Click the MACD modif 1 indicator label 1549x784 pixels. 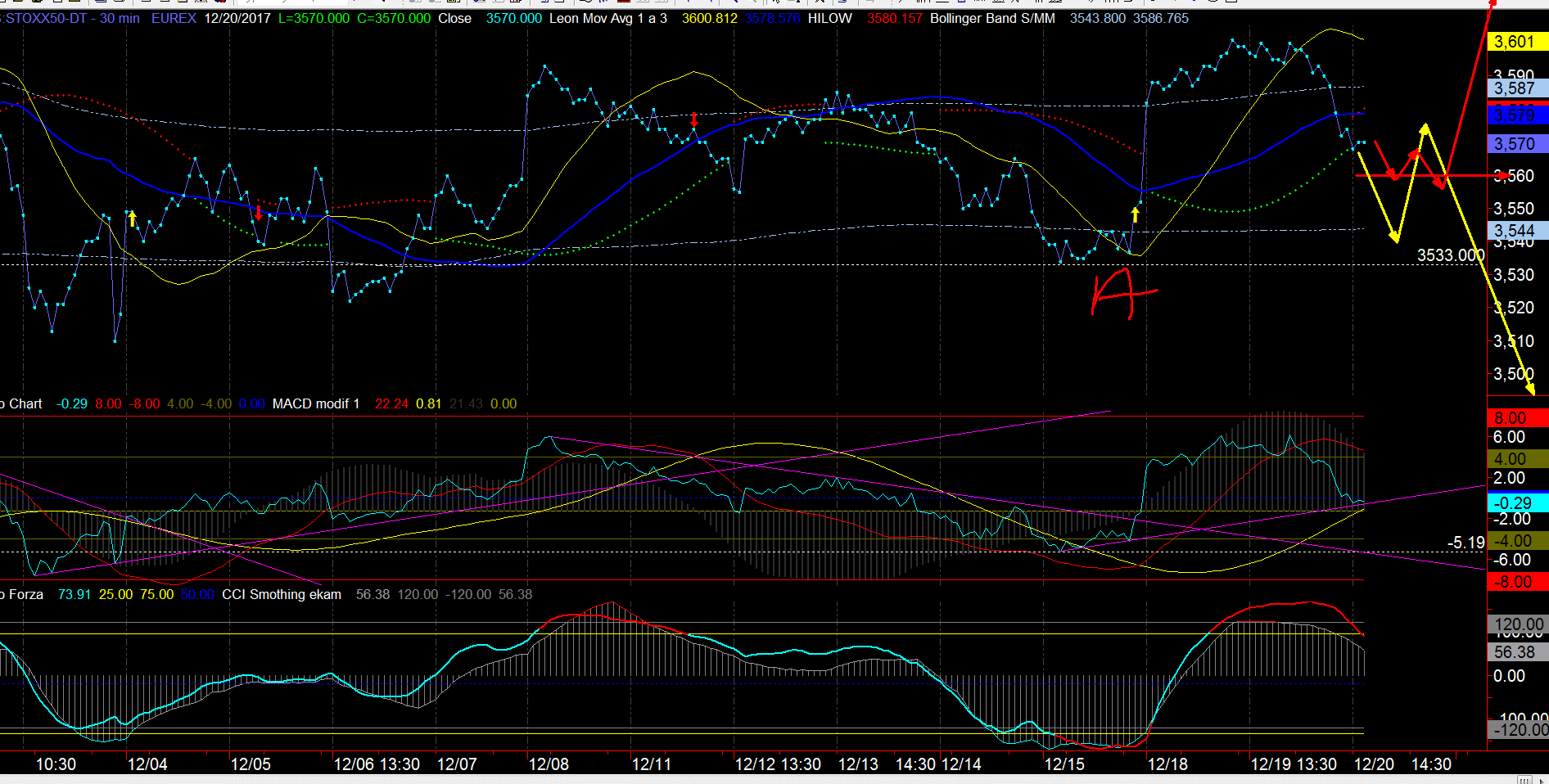[x=316, y=403]
